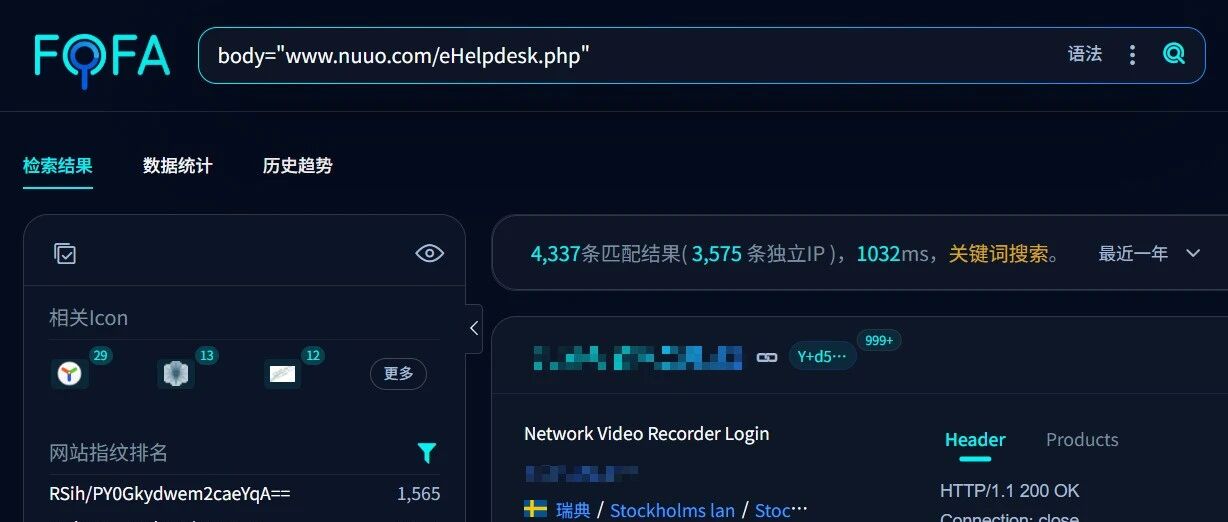
Task: Toggle the eye visibility icon
Action: click(429, 253)
